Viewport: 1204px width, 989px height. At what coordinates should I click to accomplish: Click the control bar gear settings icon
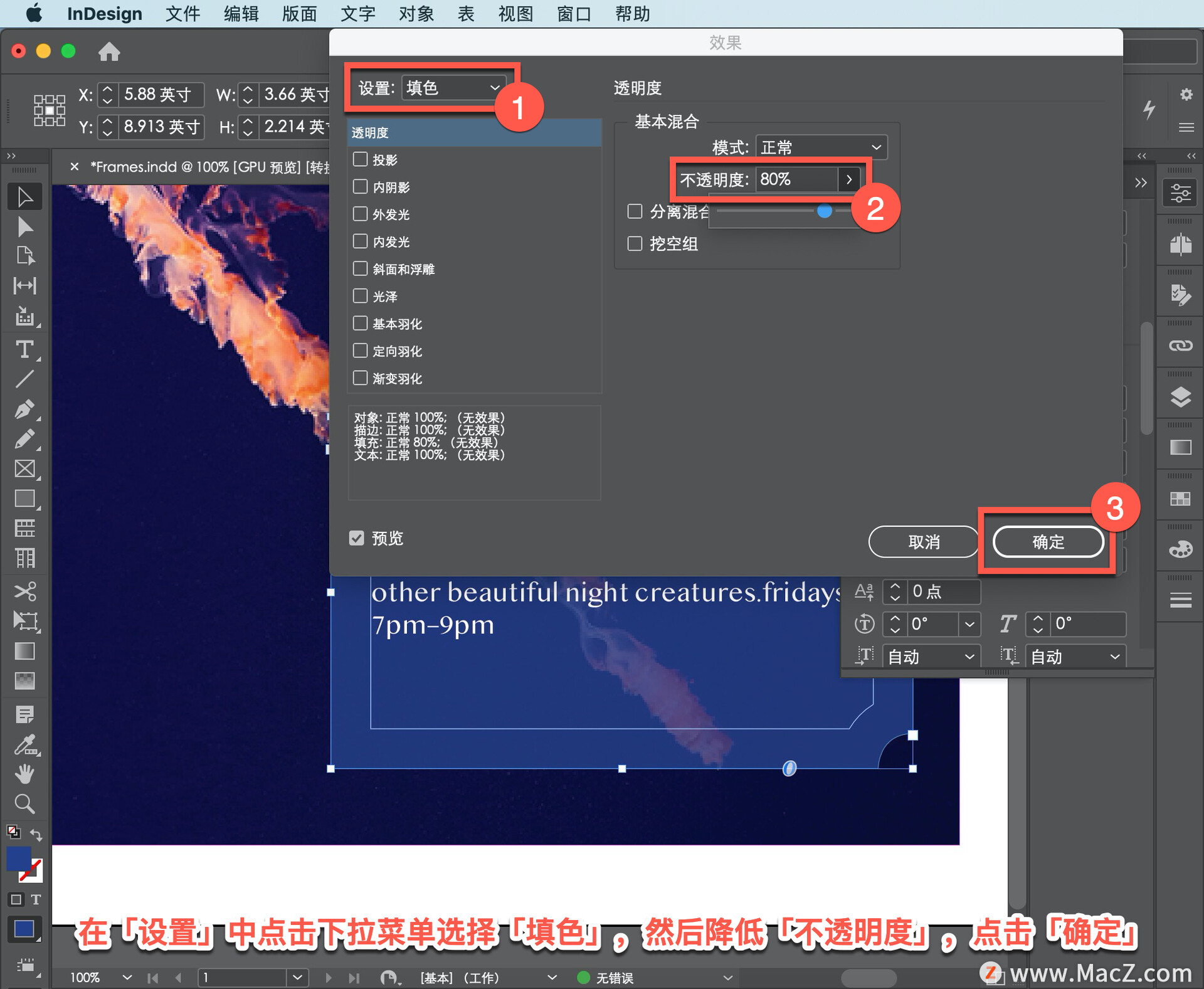point(1186,95)
